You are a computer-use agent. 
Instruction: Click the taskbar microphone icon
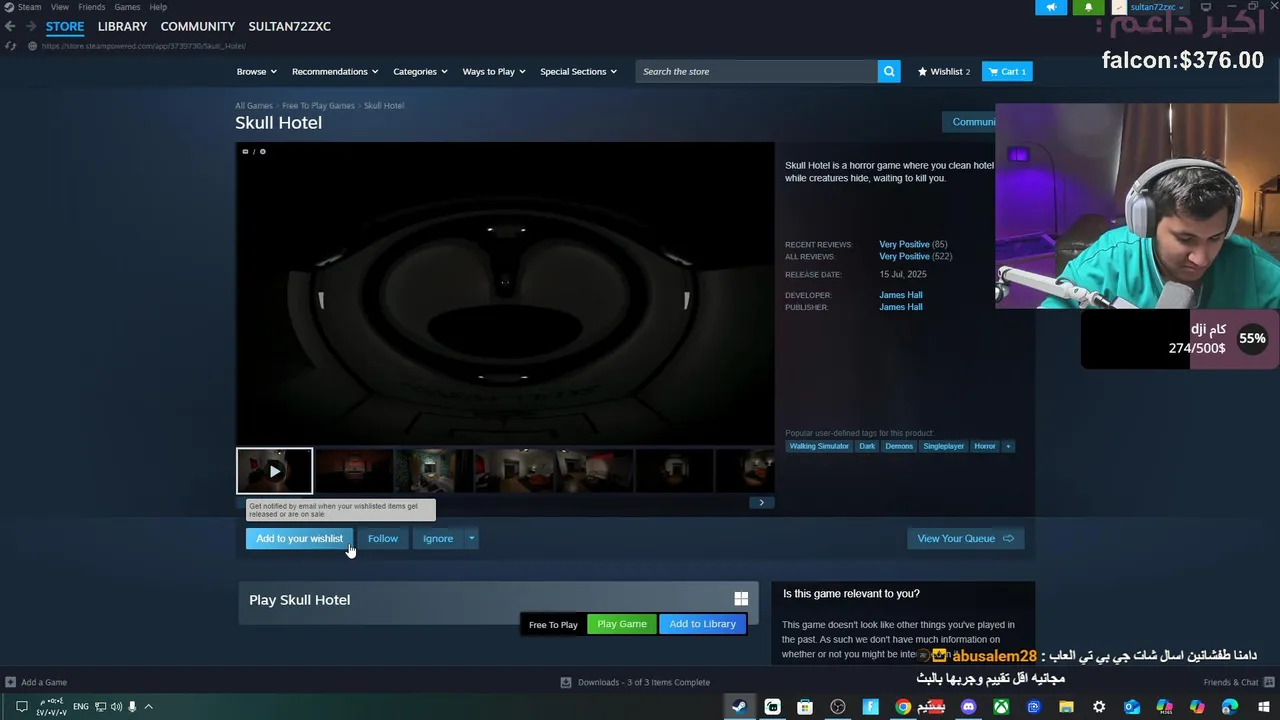pos(132,707)
